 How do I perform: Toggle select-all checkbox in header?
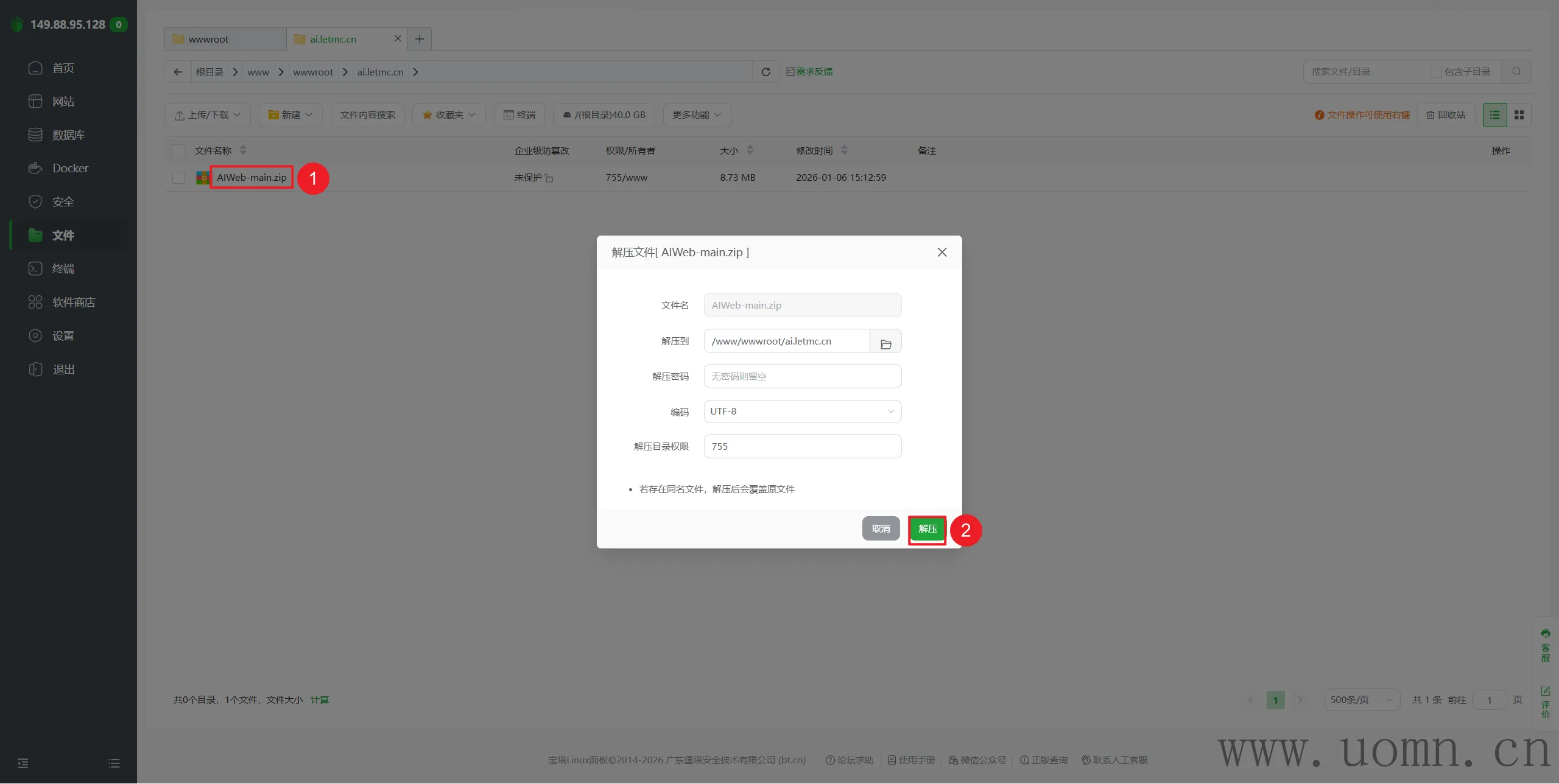click(x=178, y=150)
